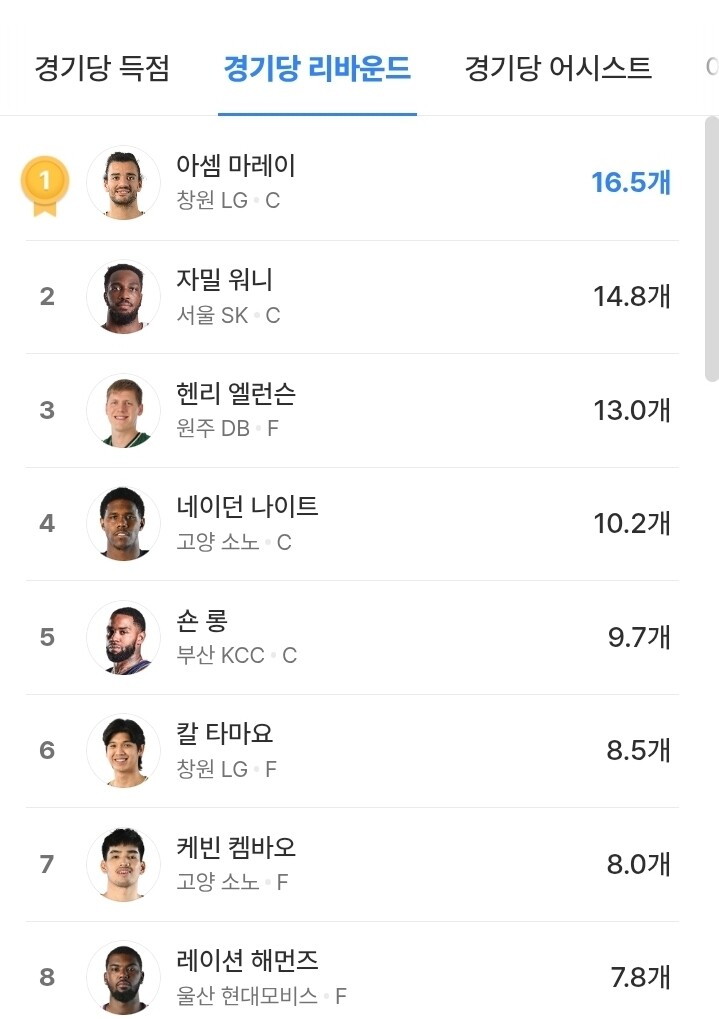Click 헨리 엘런슨 avatar image
Image resolution: width=719 pixels, height=1019 pixels.
coord(123,410)
